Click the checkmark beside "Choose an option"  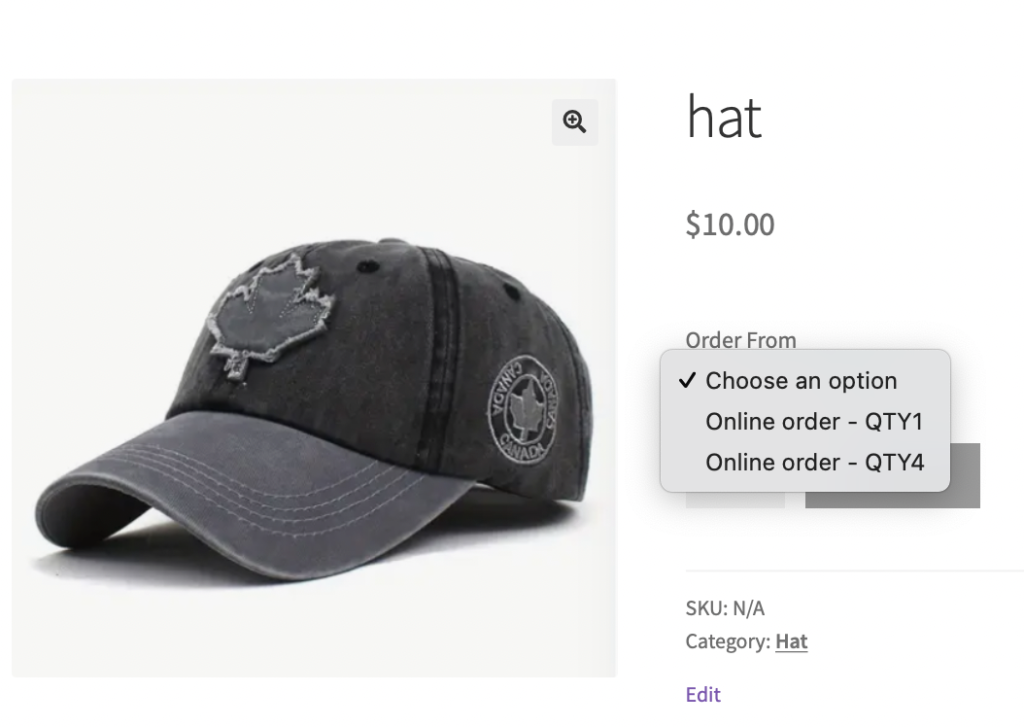(687, 381)
